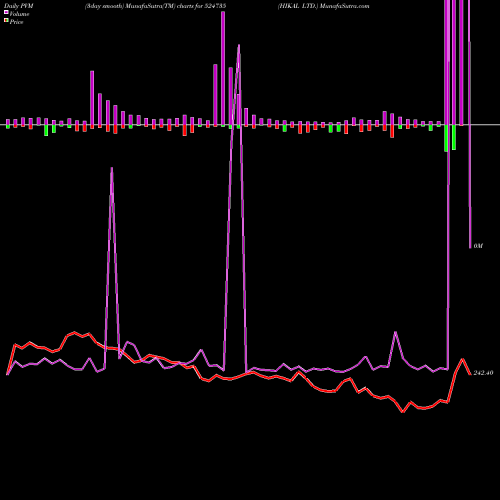
Task: Click the '0M' volume value label
Action: click(x=478, y=246)
